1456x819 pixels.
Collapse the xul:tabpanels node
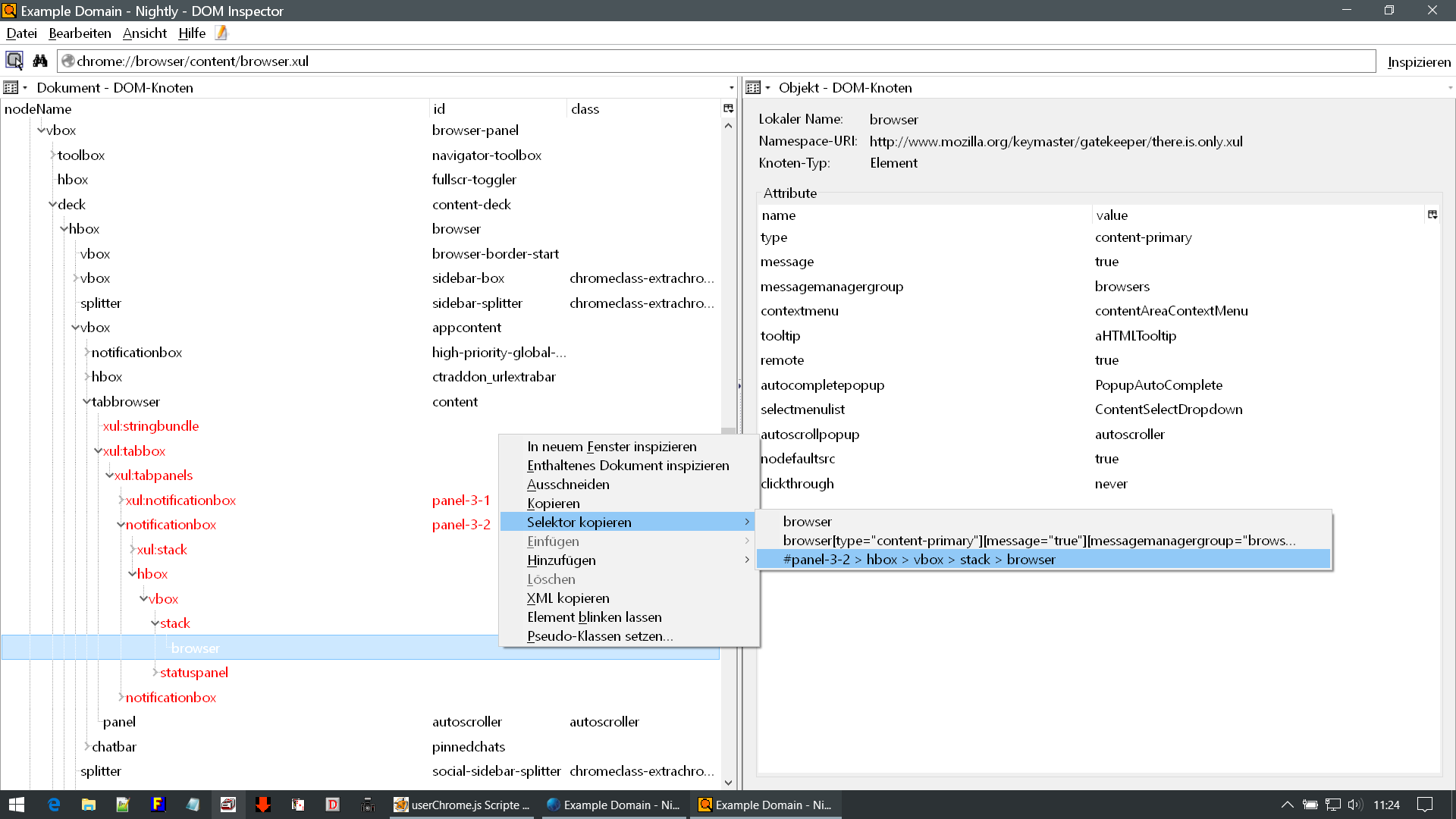109,475
